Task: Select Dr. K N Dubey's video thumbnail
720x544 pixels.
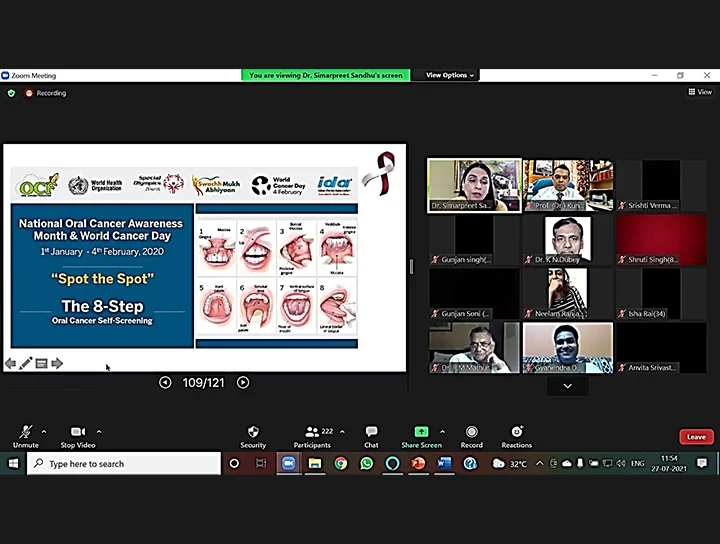Action: pyautogui.click(x=568, y=239)
